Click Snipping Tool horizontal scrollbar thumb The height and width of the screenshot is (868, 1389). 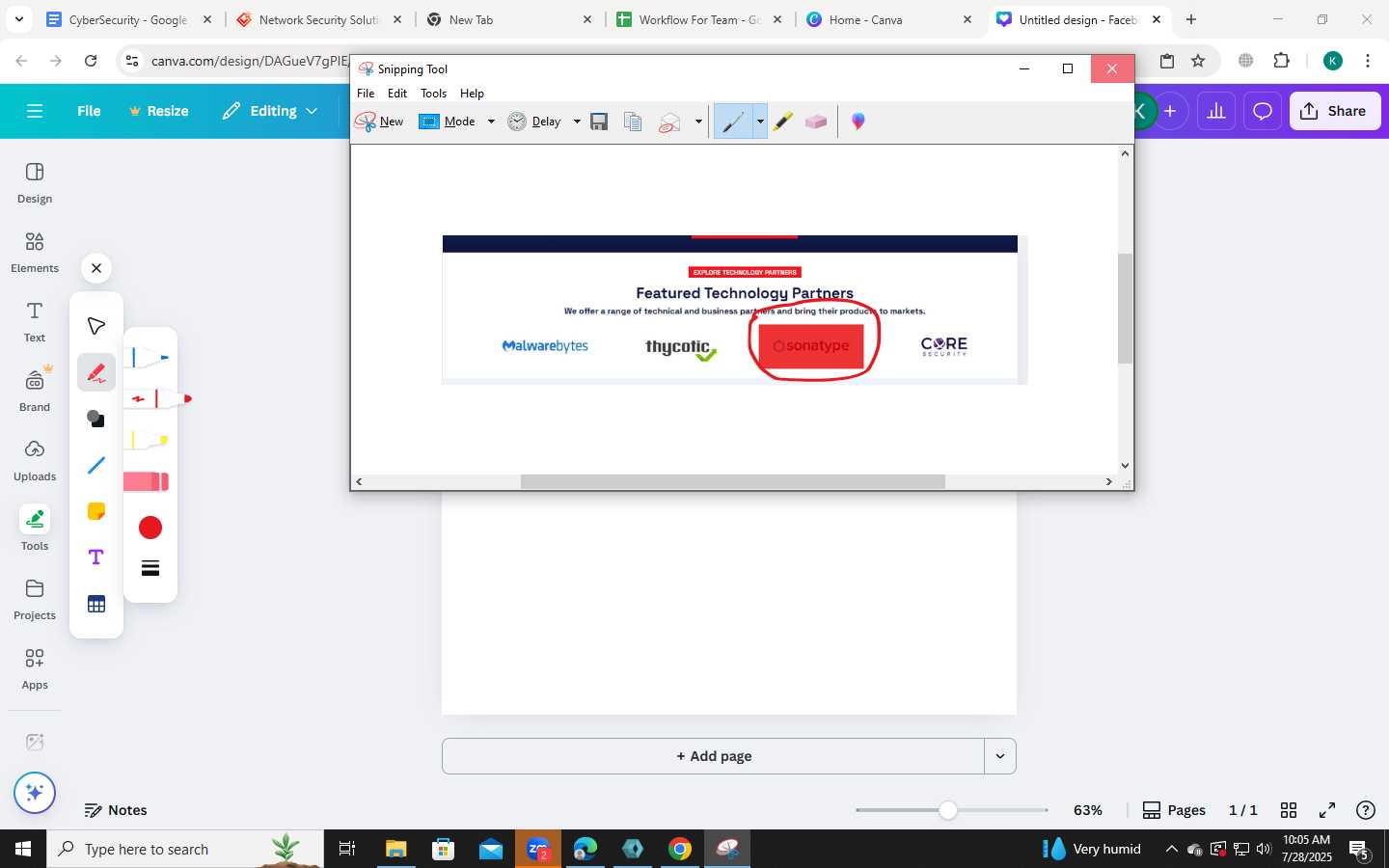point(733,481)
